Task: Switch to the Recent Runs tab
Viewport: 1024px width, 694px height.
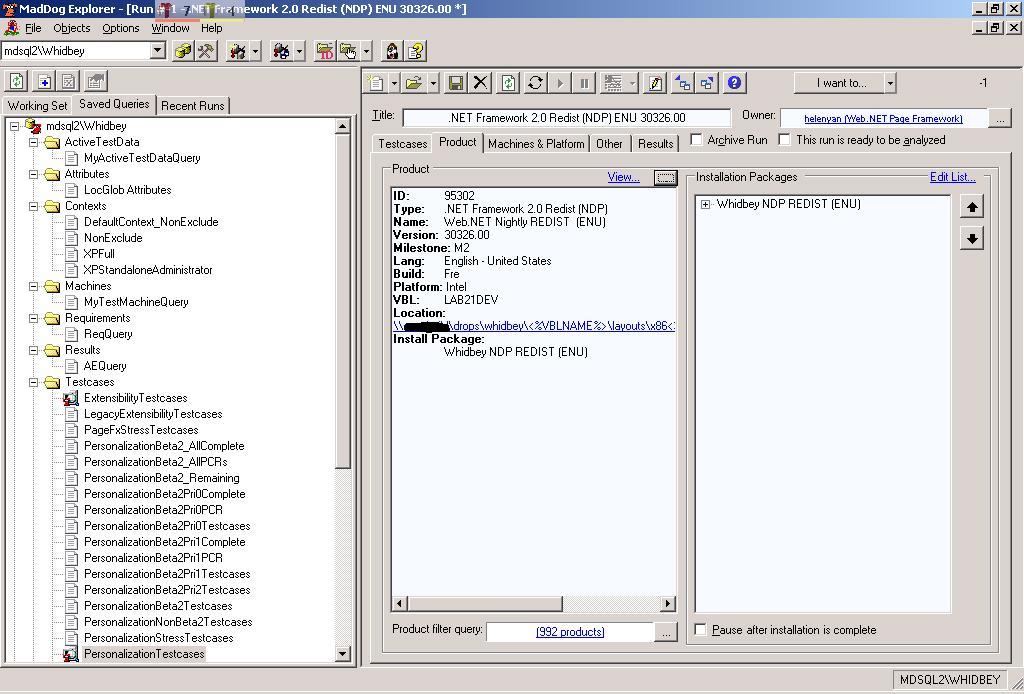Action: (x=193, y=106)
